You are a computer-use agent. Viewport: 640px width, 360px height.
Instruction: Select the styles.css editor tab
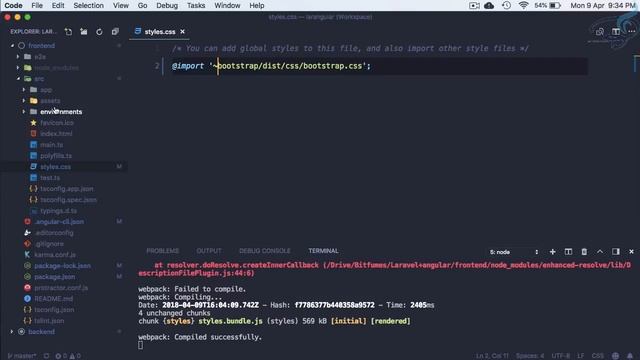point(160,31)
